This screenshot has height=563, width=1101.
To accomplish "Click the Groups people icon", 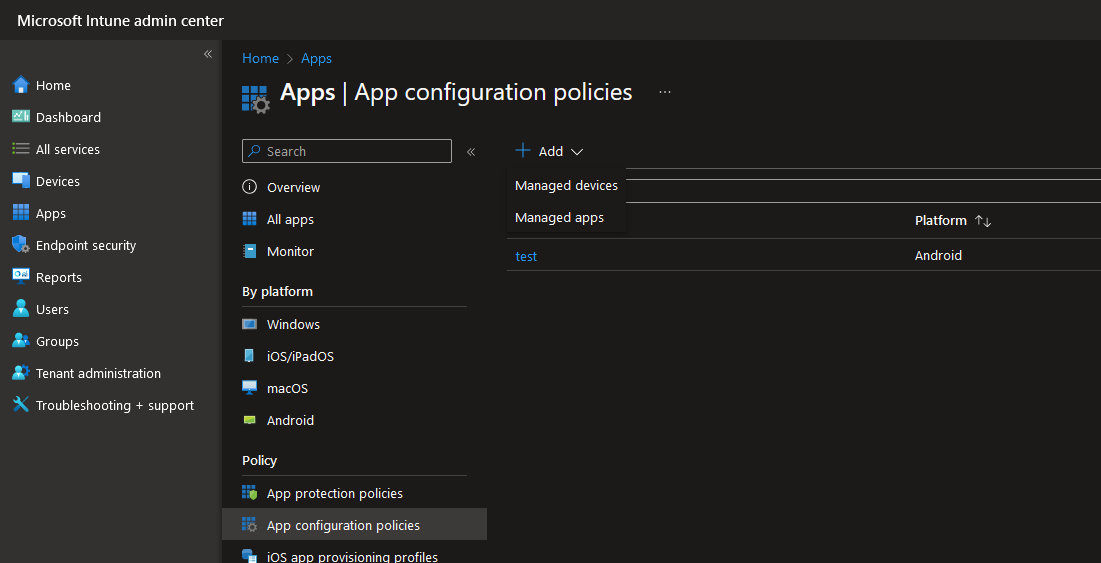I will click(21, 340).
